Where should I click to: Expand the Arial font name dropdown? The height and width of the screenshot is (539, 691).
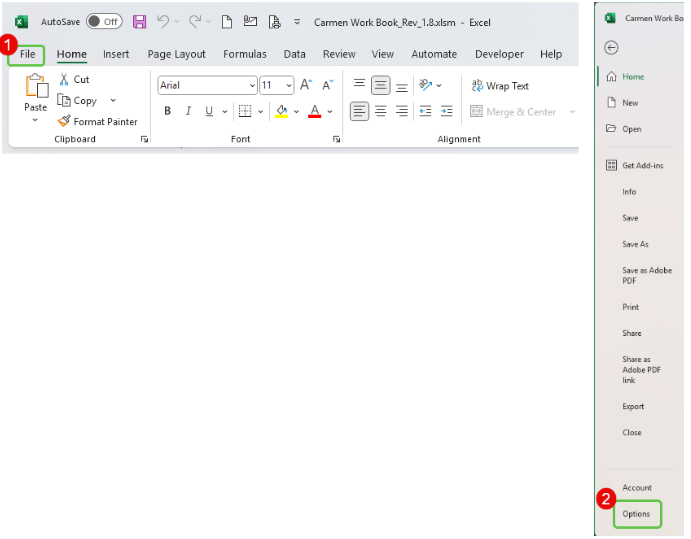pyautogui.click(x=252, y=86)
